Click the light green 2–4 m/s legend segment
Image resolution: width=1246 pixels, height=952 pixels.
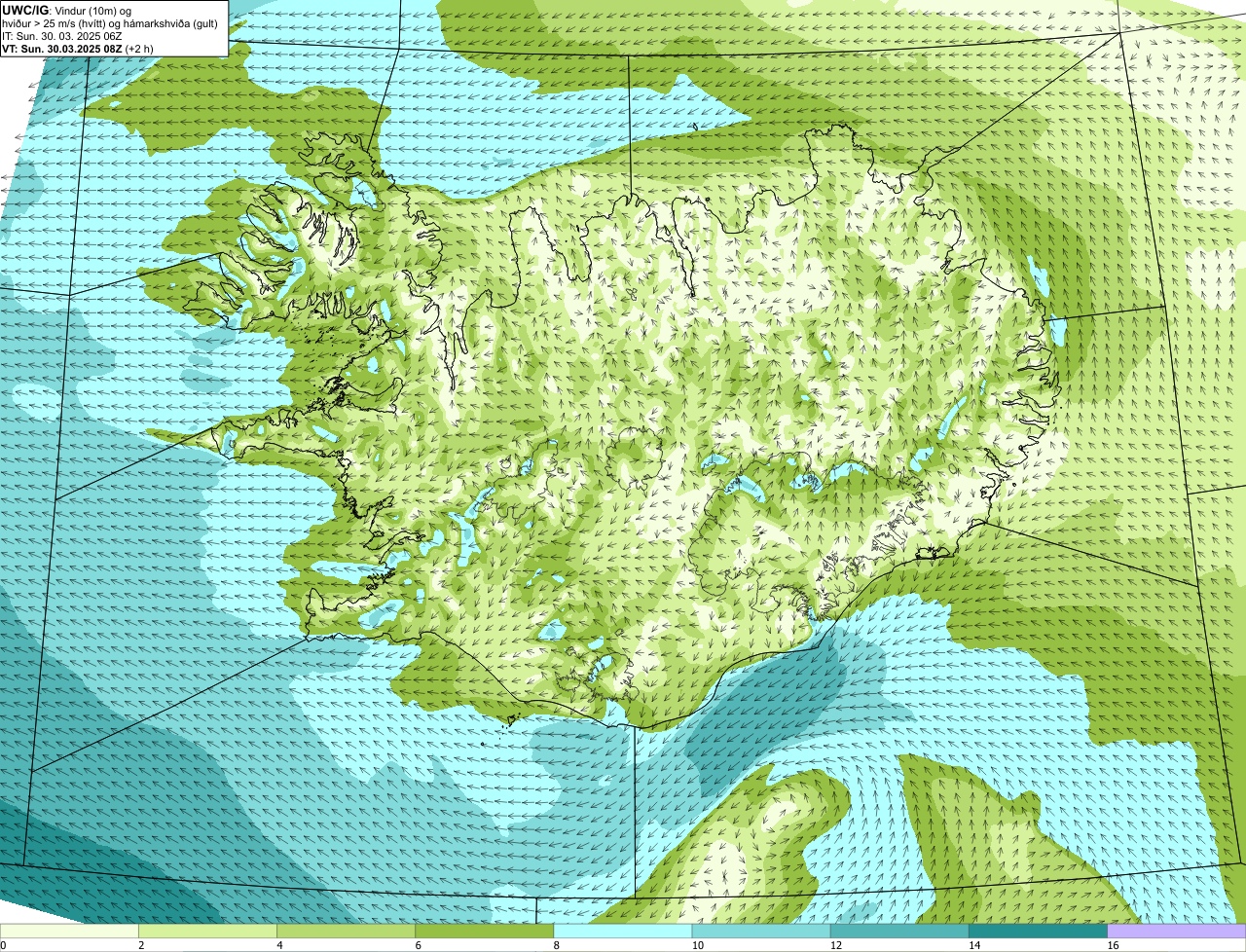coord(208,931)
